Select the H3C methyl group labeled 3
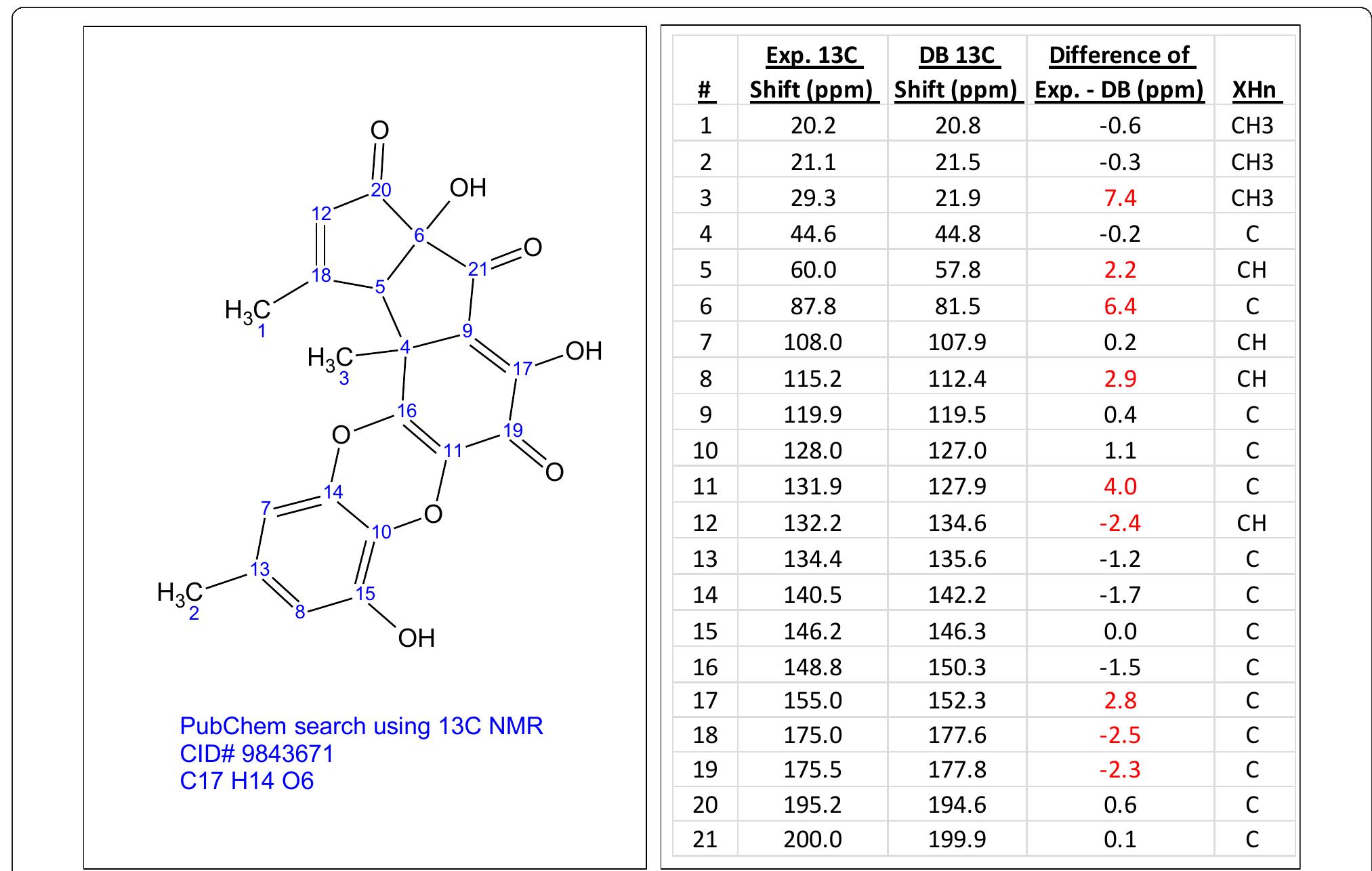The width and height of the screenshot is (1372, 871). click(x=330, y=355)
